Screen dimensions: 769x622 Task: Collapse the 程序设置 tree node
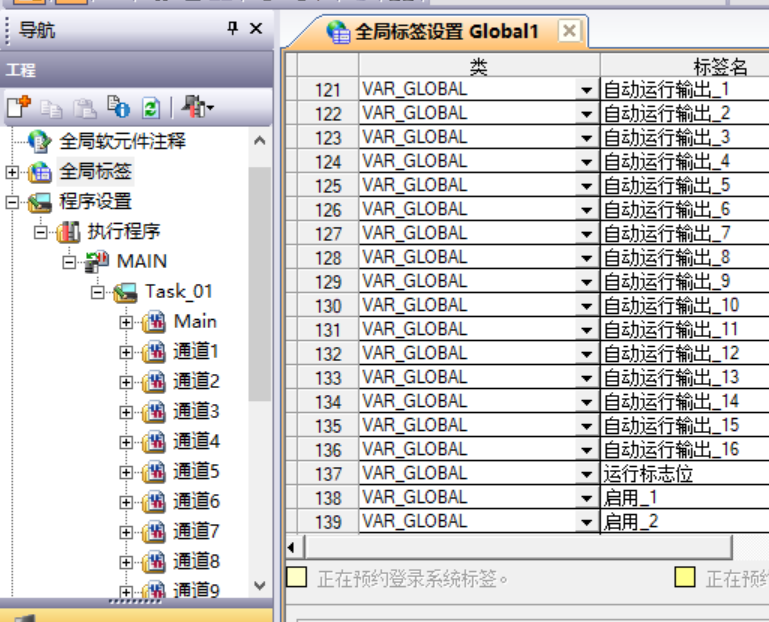(12, 202)
